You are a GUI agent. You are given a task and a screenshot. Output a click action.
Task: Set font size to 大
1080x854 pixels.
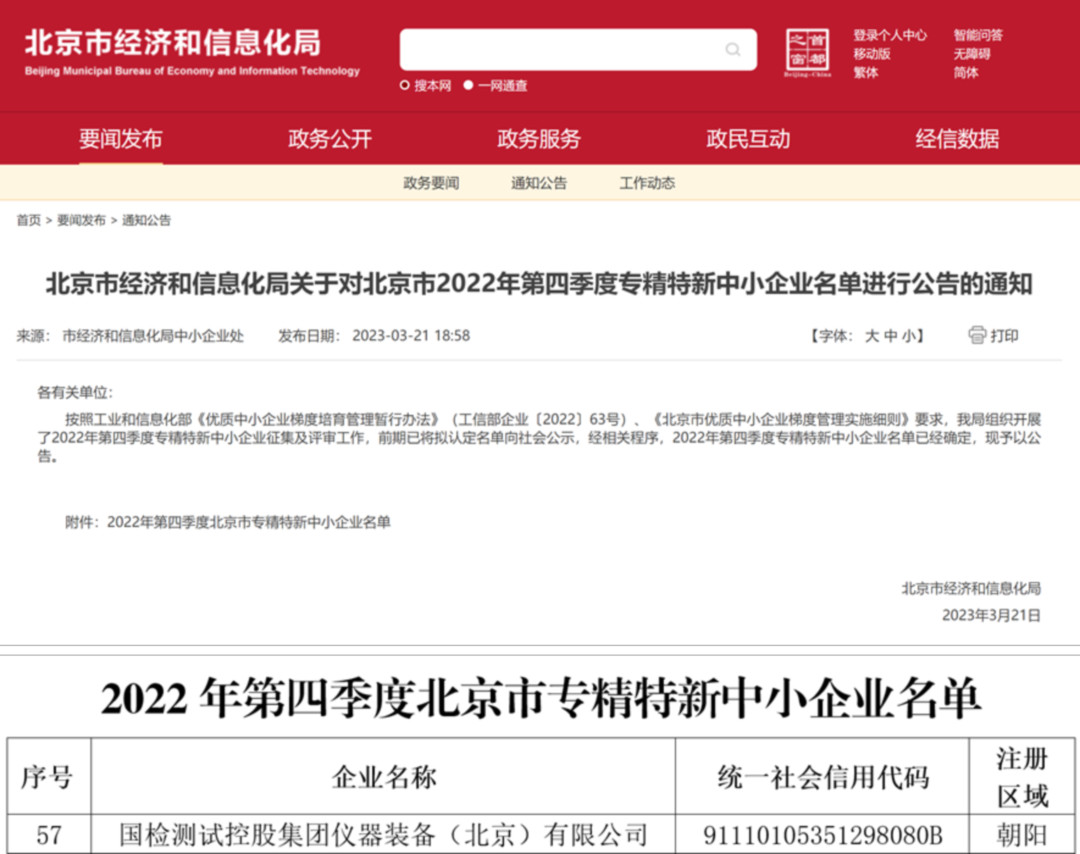[x=872, y=336]
